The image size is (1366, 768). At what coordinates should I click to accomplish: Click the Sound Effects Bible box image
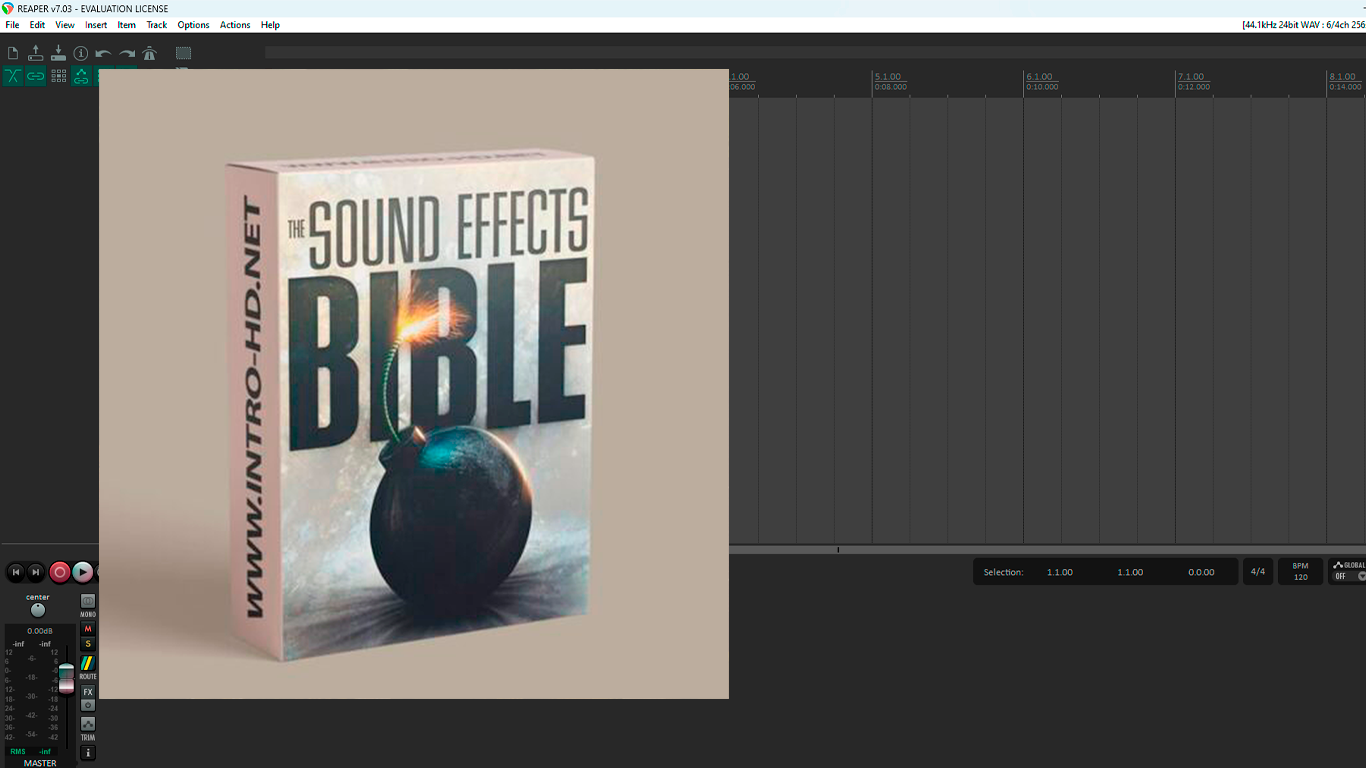click(x=414, y=384)
